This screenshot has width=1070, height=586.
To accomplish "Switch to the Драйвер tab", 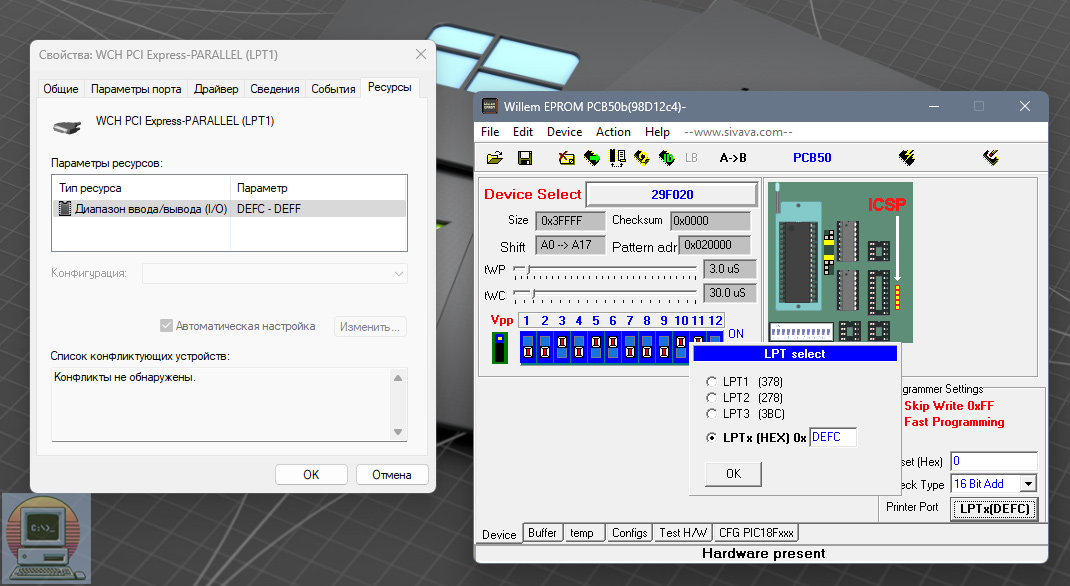I will point(216,89).
